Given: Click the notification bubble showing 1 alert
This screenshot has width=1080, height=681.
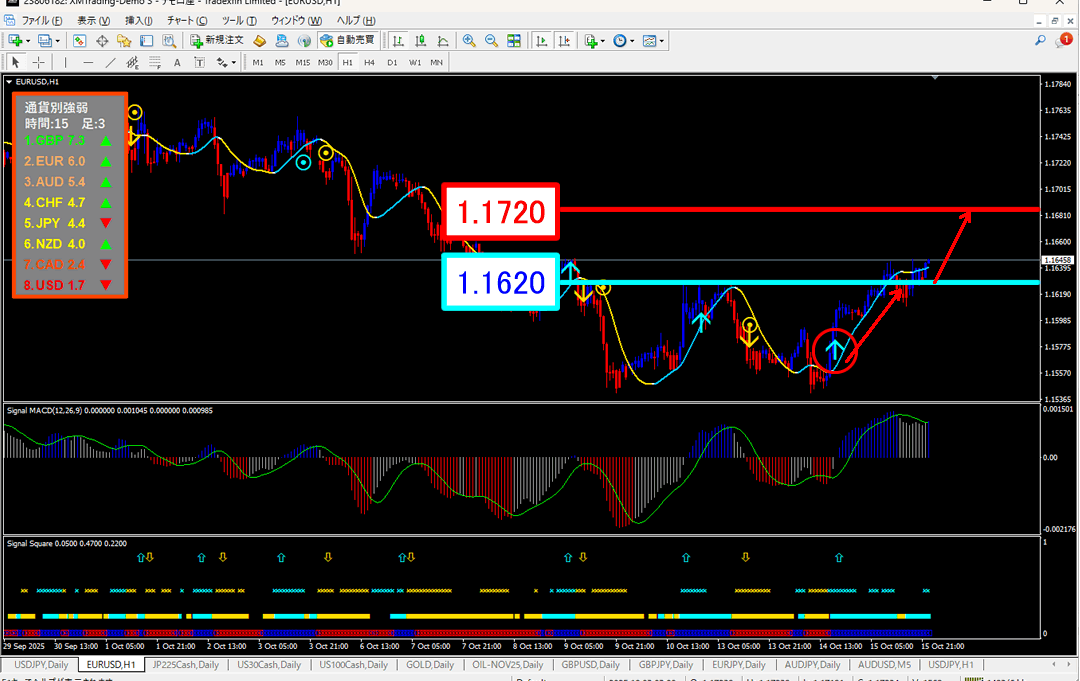Looking at the screenshot, I should (1062, 40).
